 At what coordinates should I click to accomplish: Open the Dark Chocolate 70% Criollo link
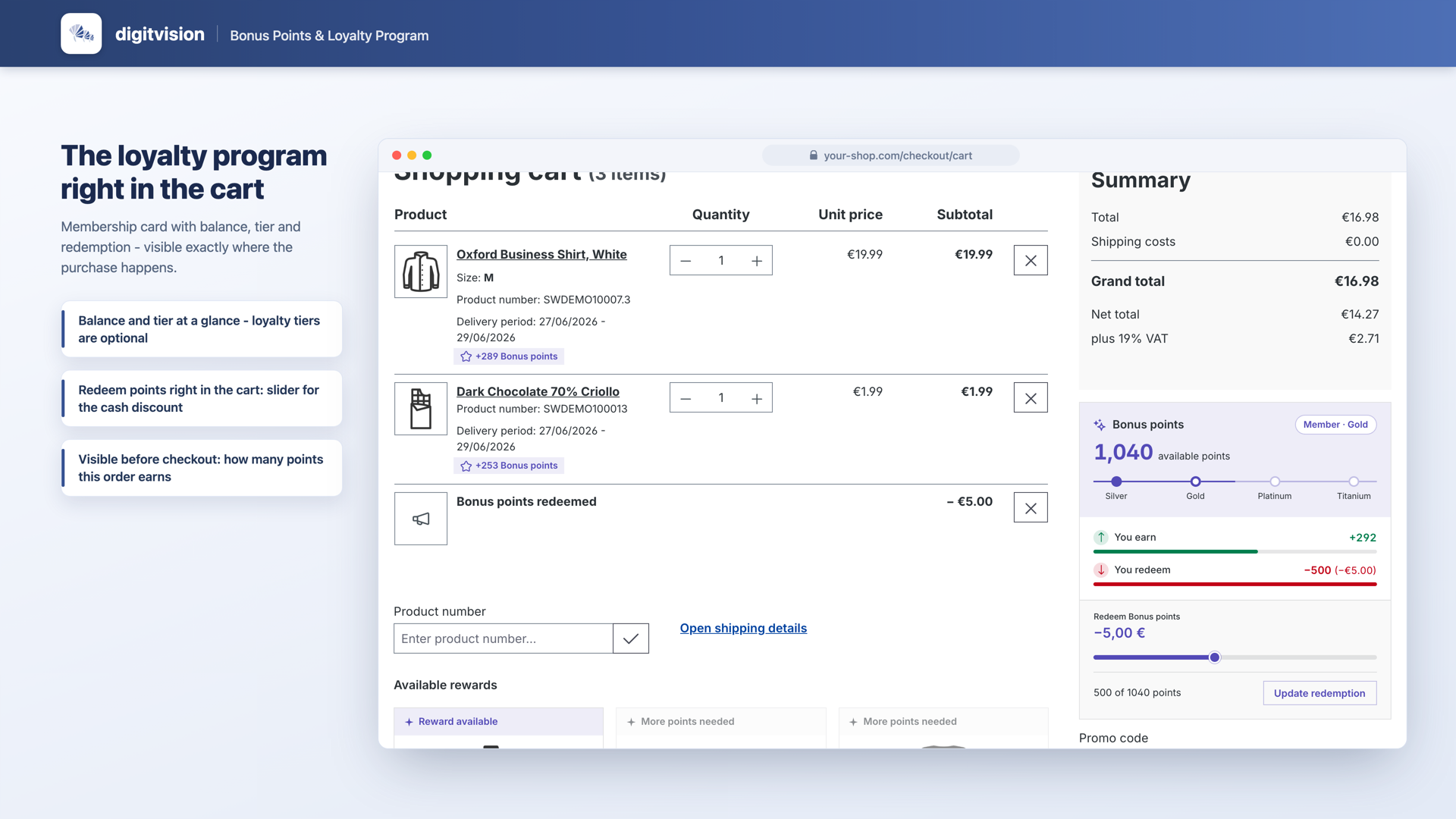pyautogui.click(x=538, y=391)
